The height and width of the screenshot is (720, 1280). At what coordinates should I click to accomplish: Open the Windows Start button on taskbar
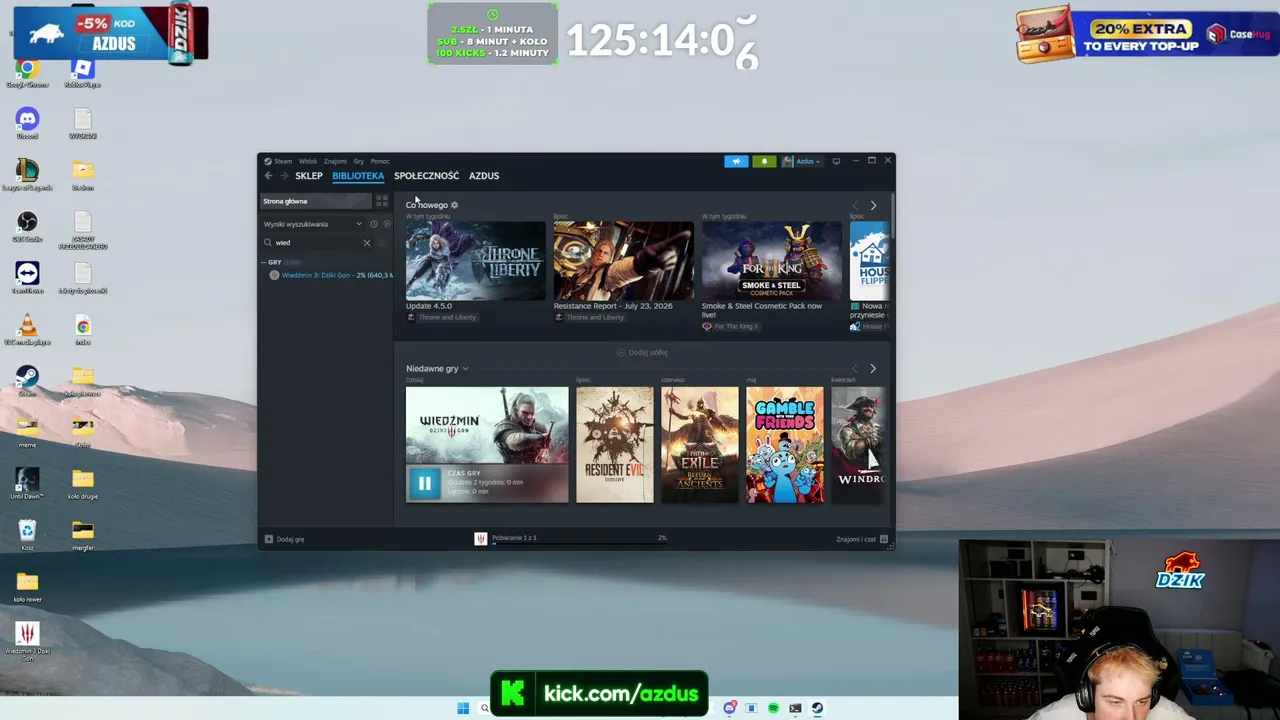[x=463, y=709]
